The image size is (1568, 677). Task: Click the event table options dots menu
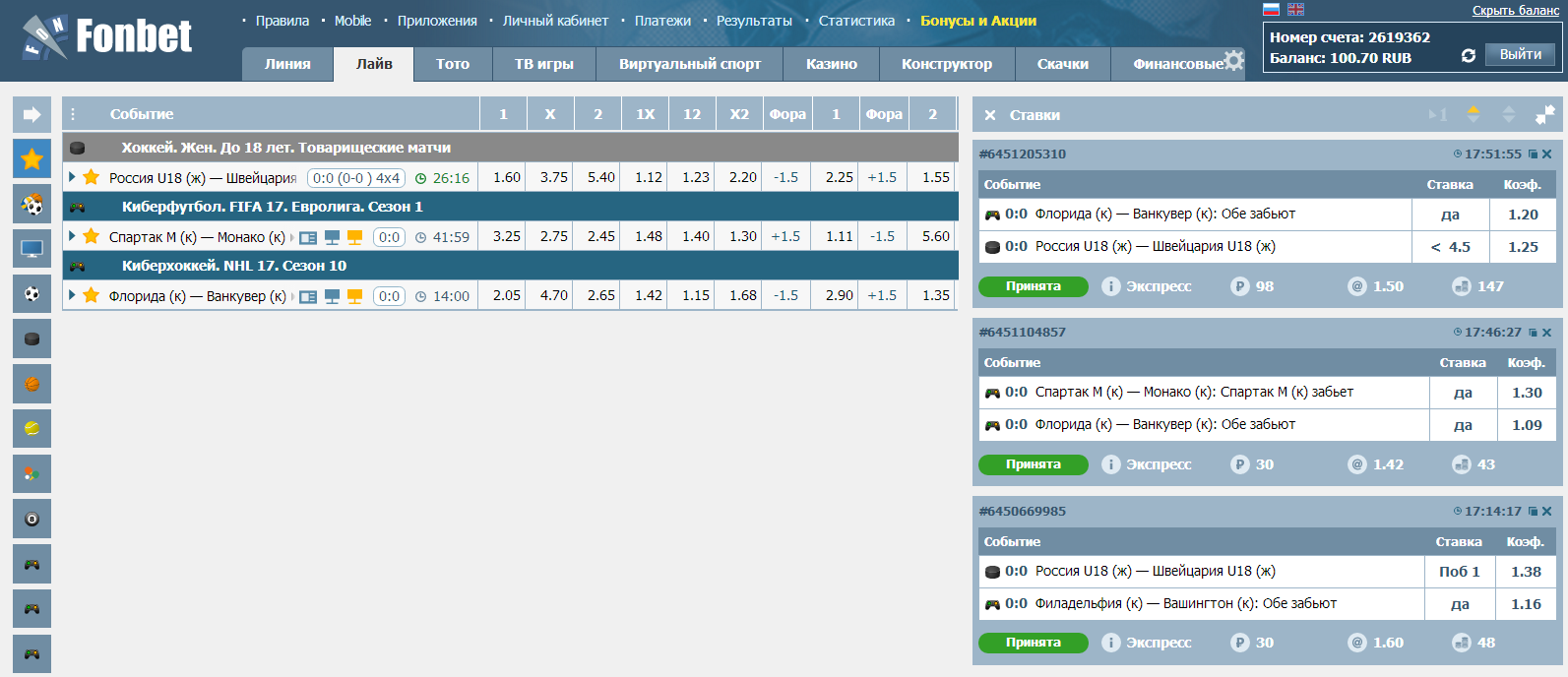(x=73, y=114)
